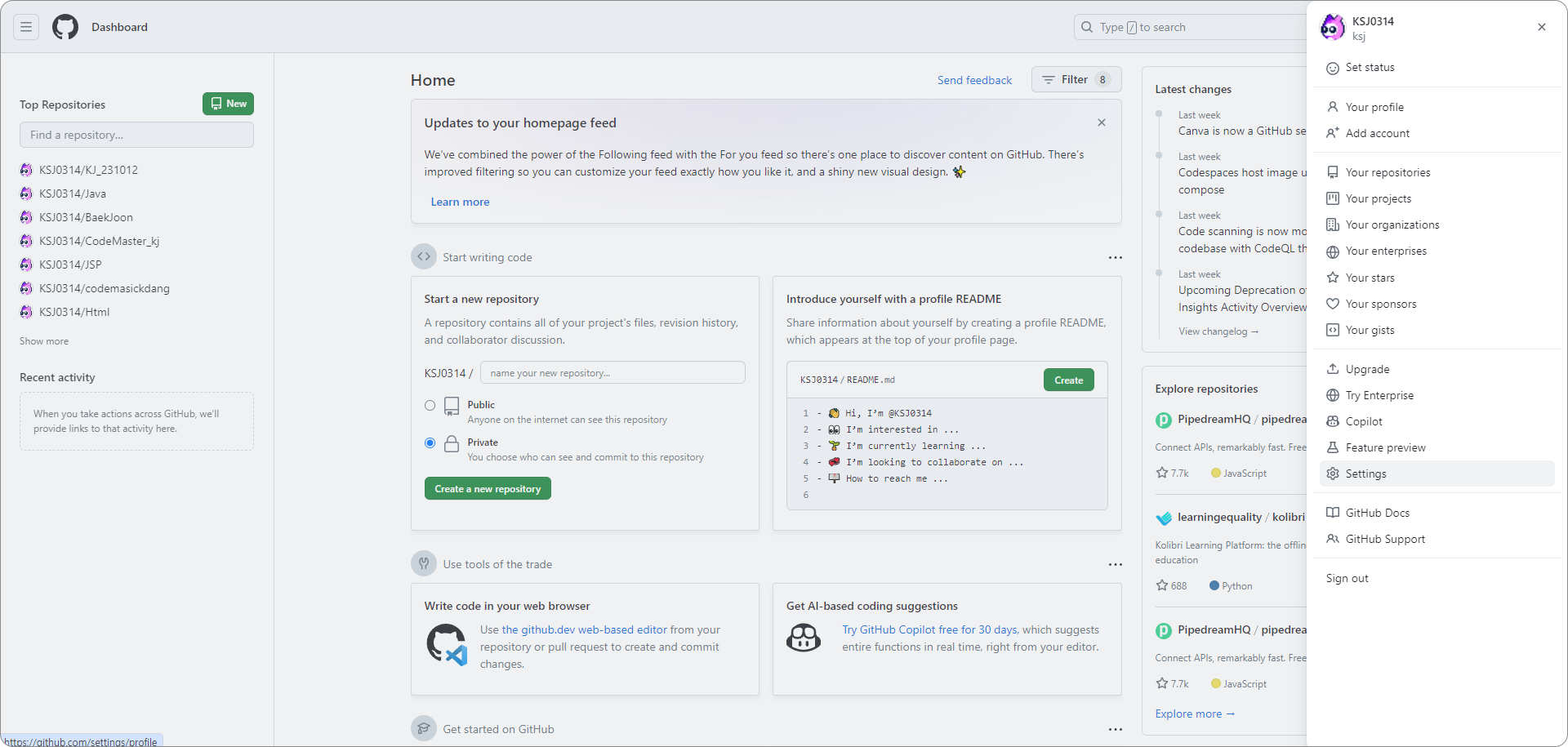Screen dimensions: 1568x747
Task: Open the learningequality / kolibri repository
Action: pos(1241,517)
